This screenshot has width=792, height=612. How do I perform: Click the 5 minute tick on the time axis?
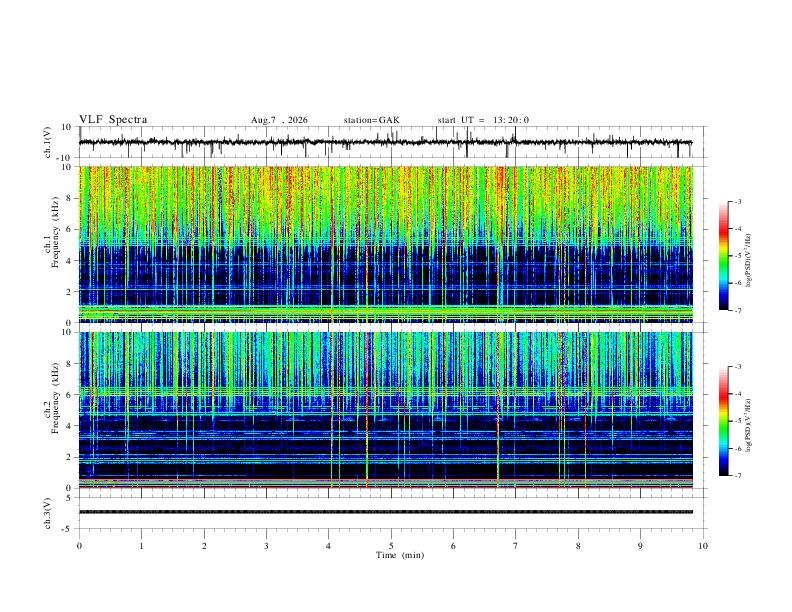pos(391,546)
